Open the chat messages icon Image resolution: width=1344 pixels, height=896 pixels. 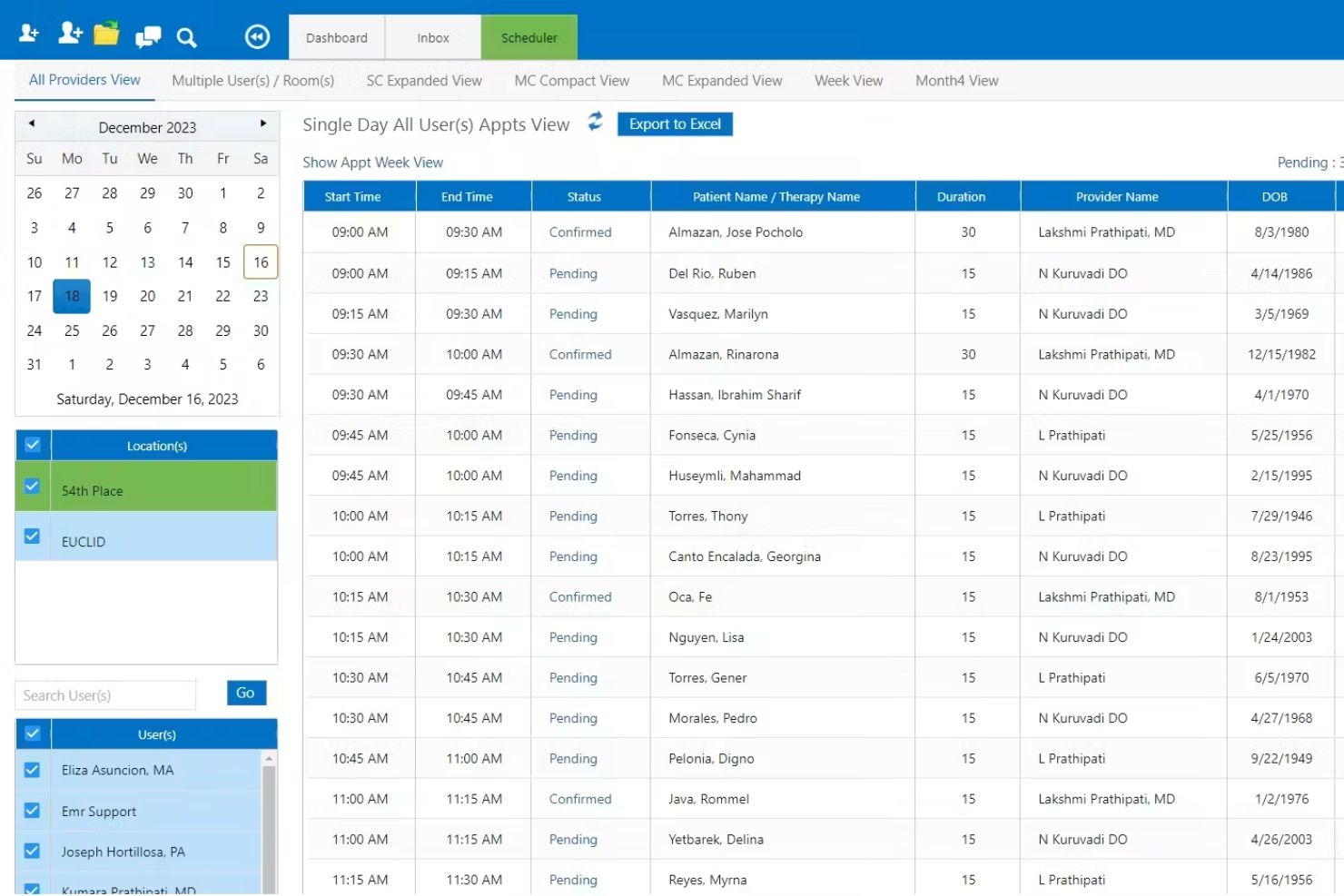pyautogui.click(x=147, y=36)
